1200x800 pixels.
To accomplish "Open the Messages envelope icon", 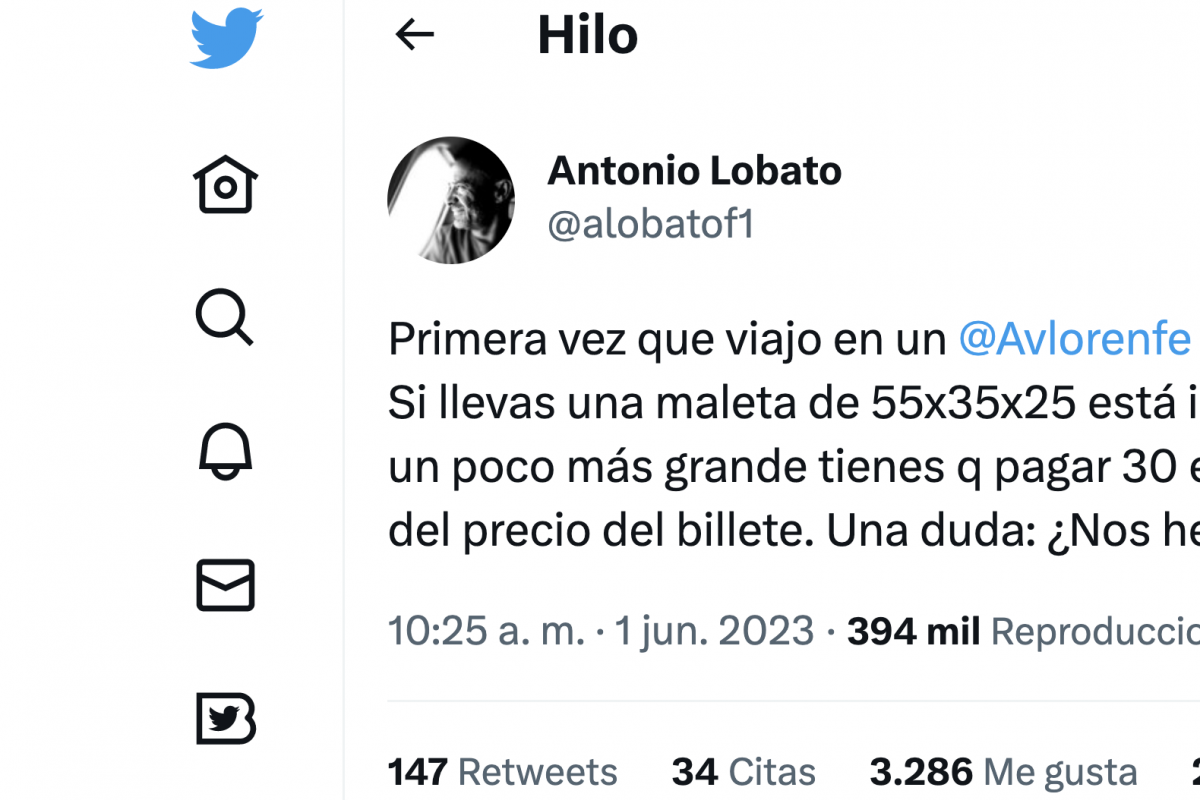I will click(x=226, y=585).
